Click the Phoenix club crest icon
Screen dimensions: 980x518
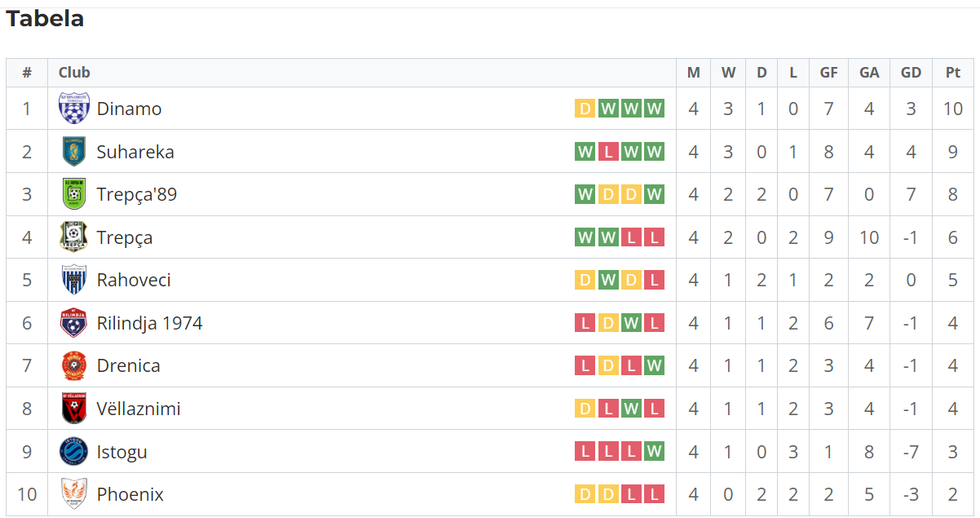pos(74,494)
